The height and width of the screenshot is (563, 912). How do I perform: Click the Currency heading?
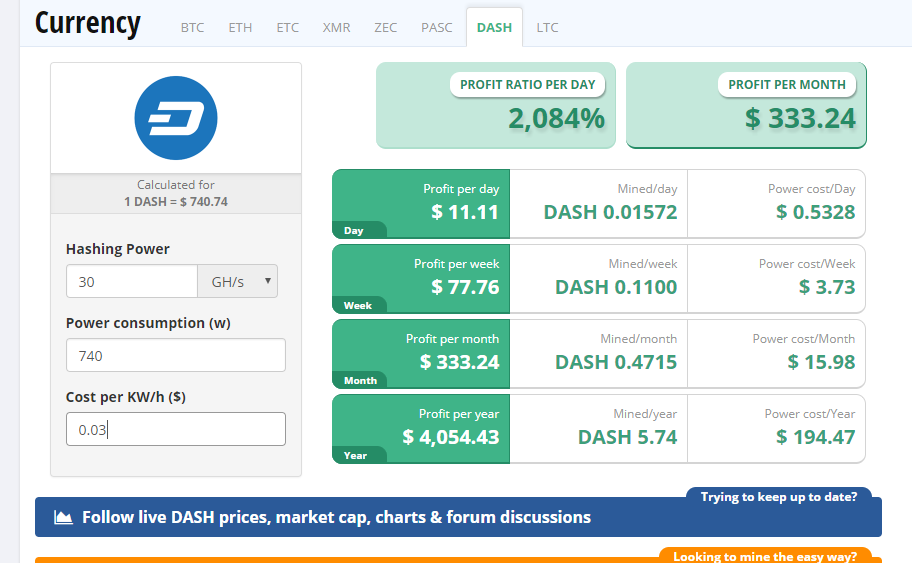[x=88, y=24]
